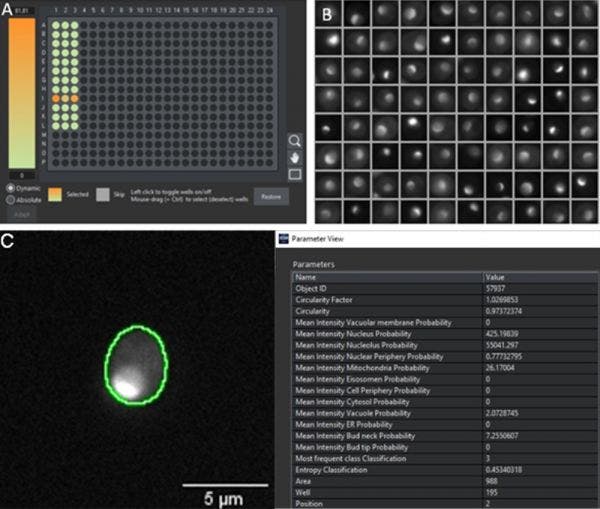This screenshot has width=600, height=509.
Task: Click the green-outlined cell in the image
Action: 136,367
